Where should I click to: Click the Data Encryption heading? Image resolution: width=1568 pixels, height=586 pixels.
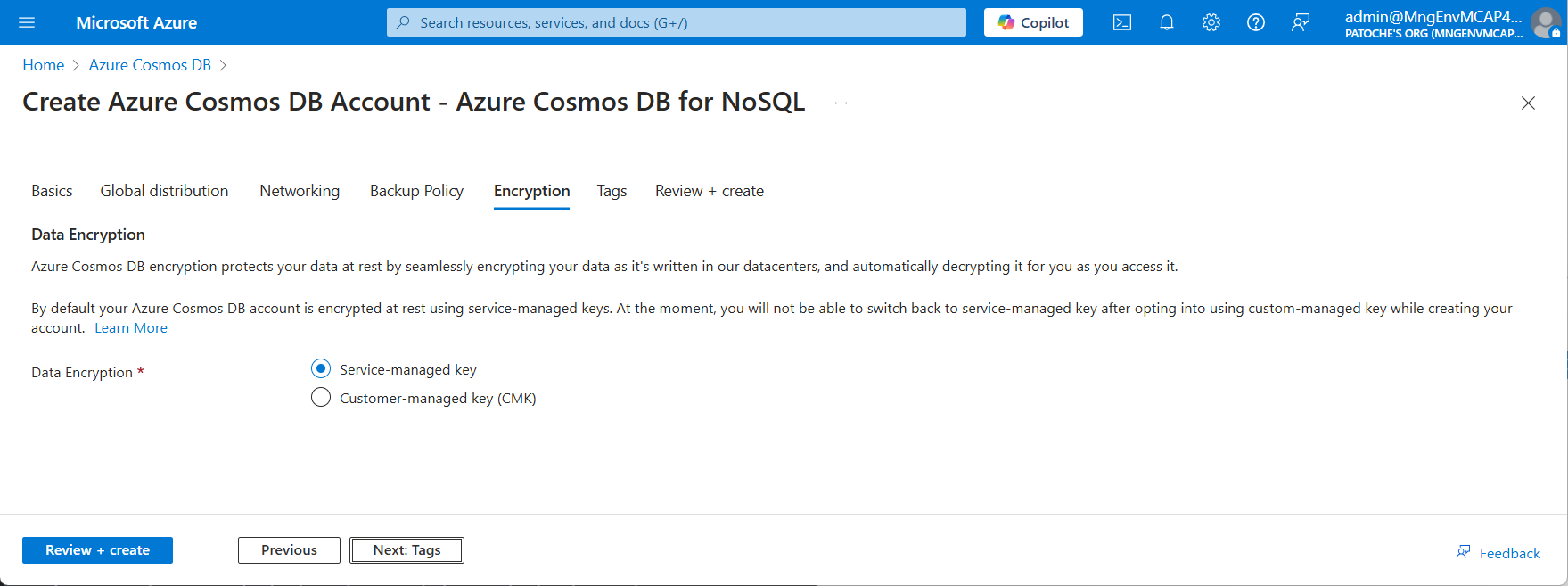pos(88,235)
